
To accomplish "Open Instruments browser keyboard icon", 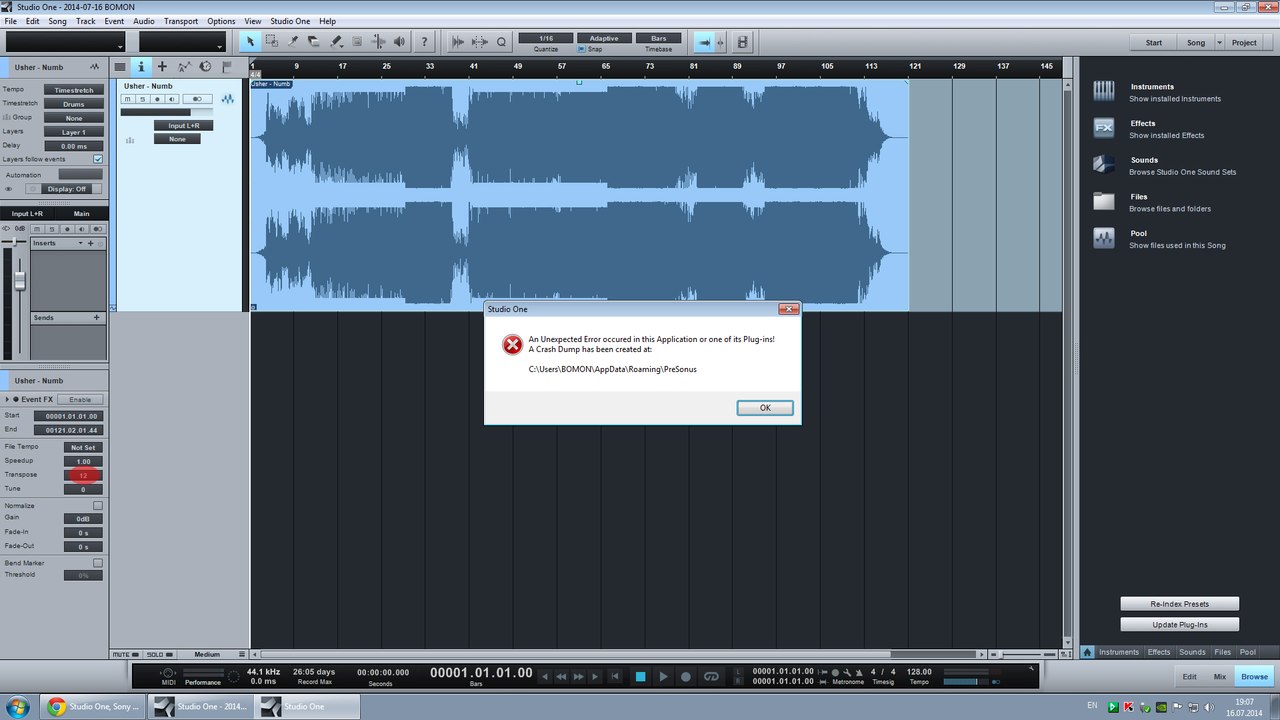I will (1104, 92).
